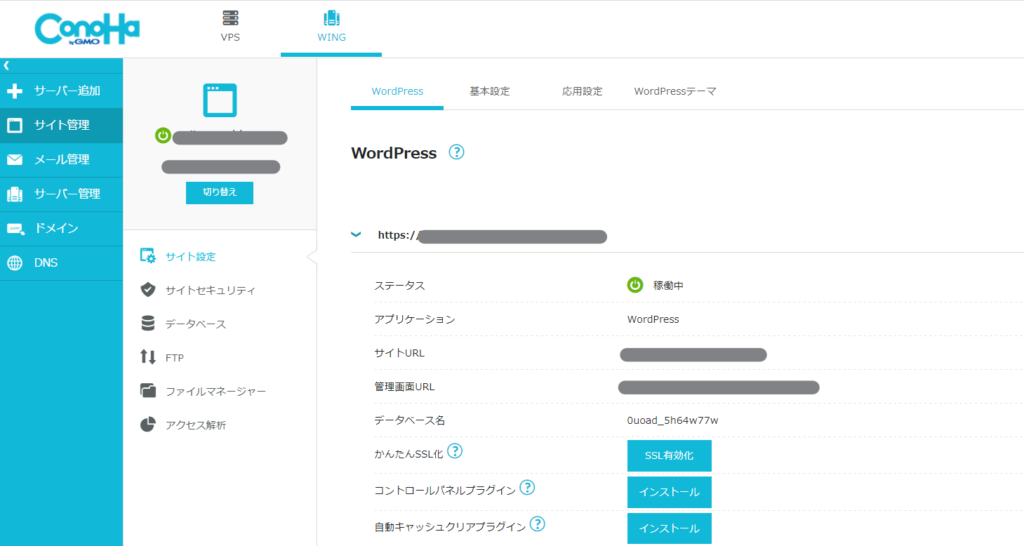Click the ファイルマネージャー folder icon
Screen dimensions: 1024x546
(x=148, y=391)
